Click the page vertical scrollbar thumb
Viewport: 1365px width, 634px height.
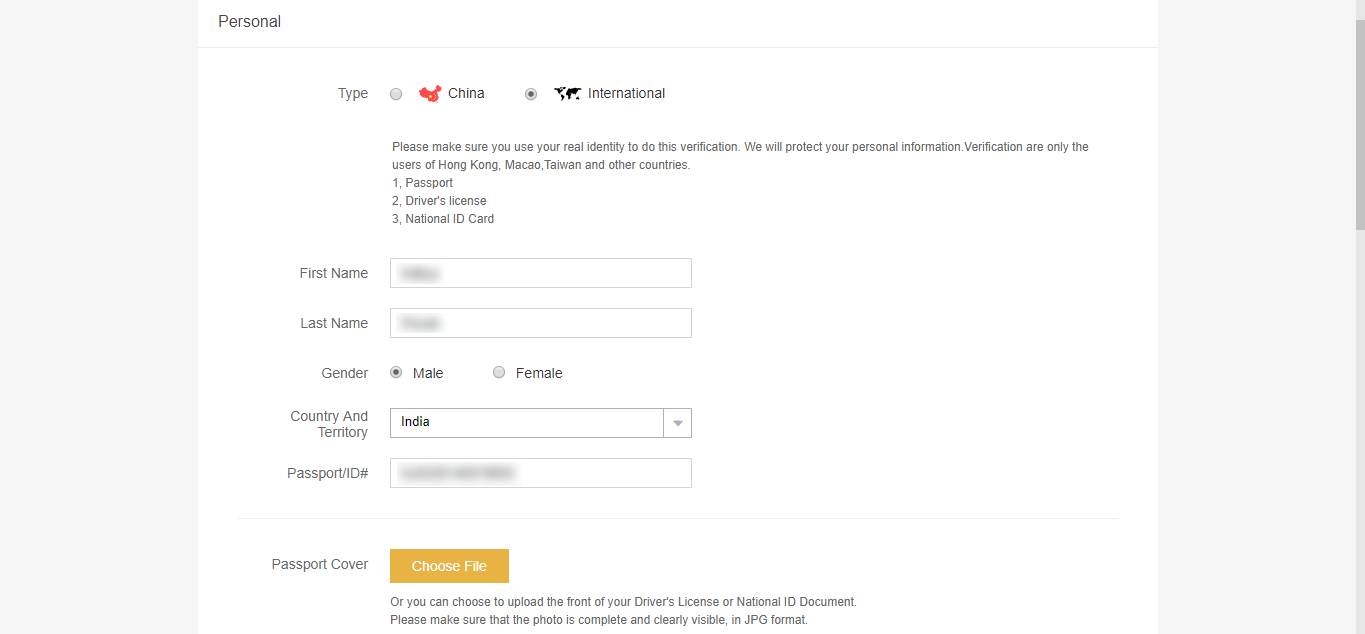(x=1359, y=120)
